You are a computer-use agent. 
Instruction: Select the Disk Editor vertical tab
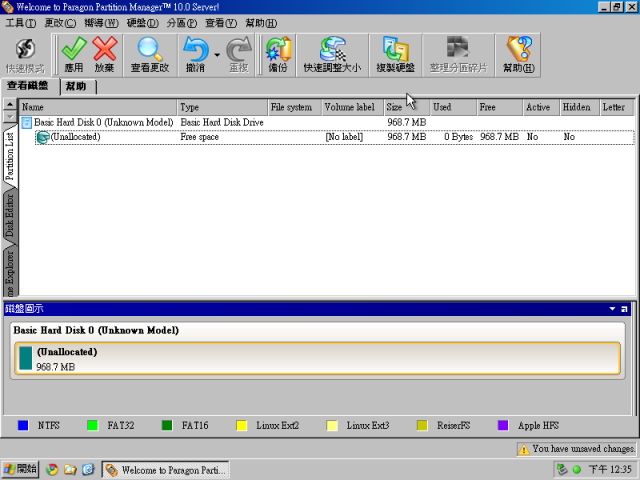pyautogui.click(x=9, y=216)
